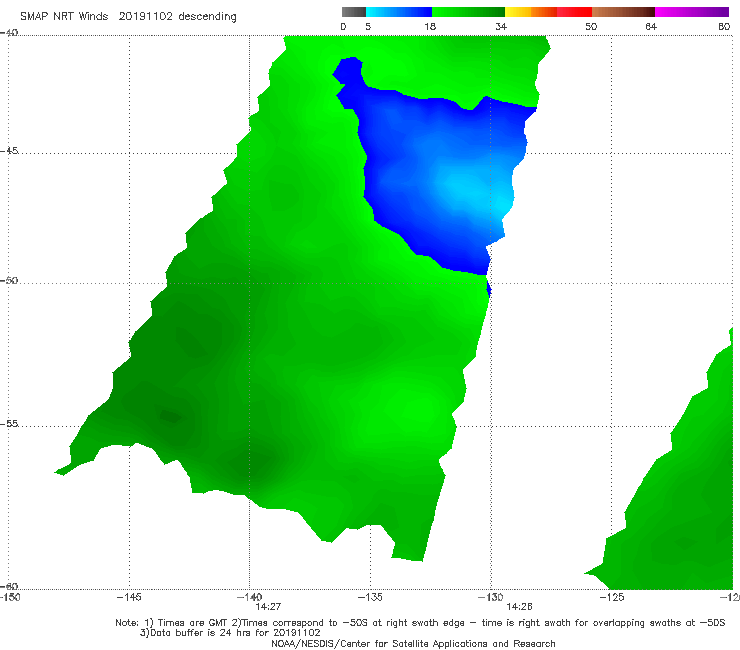Select the cyan-to-blue segment of the color bar

click(399, 12)
